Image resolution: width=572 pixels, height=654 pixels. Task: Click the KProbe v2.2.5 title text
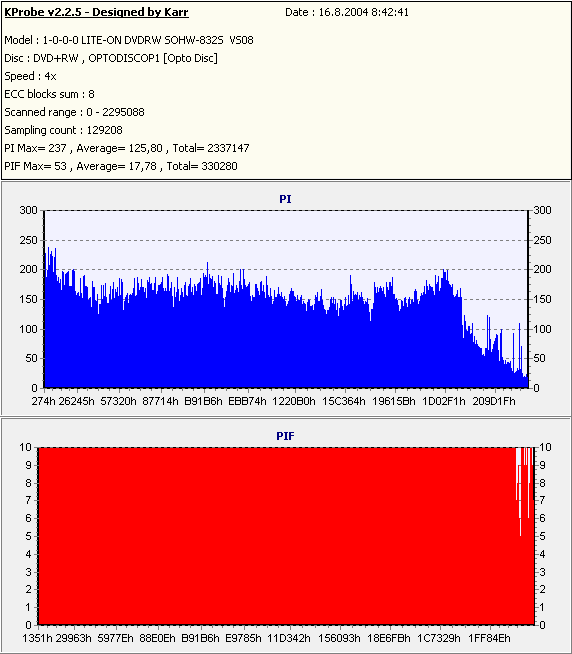tap(96, 12)
